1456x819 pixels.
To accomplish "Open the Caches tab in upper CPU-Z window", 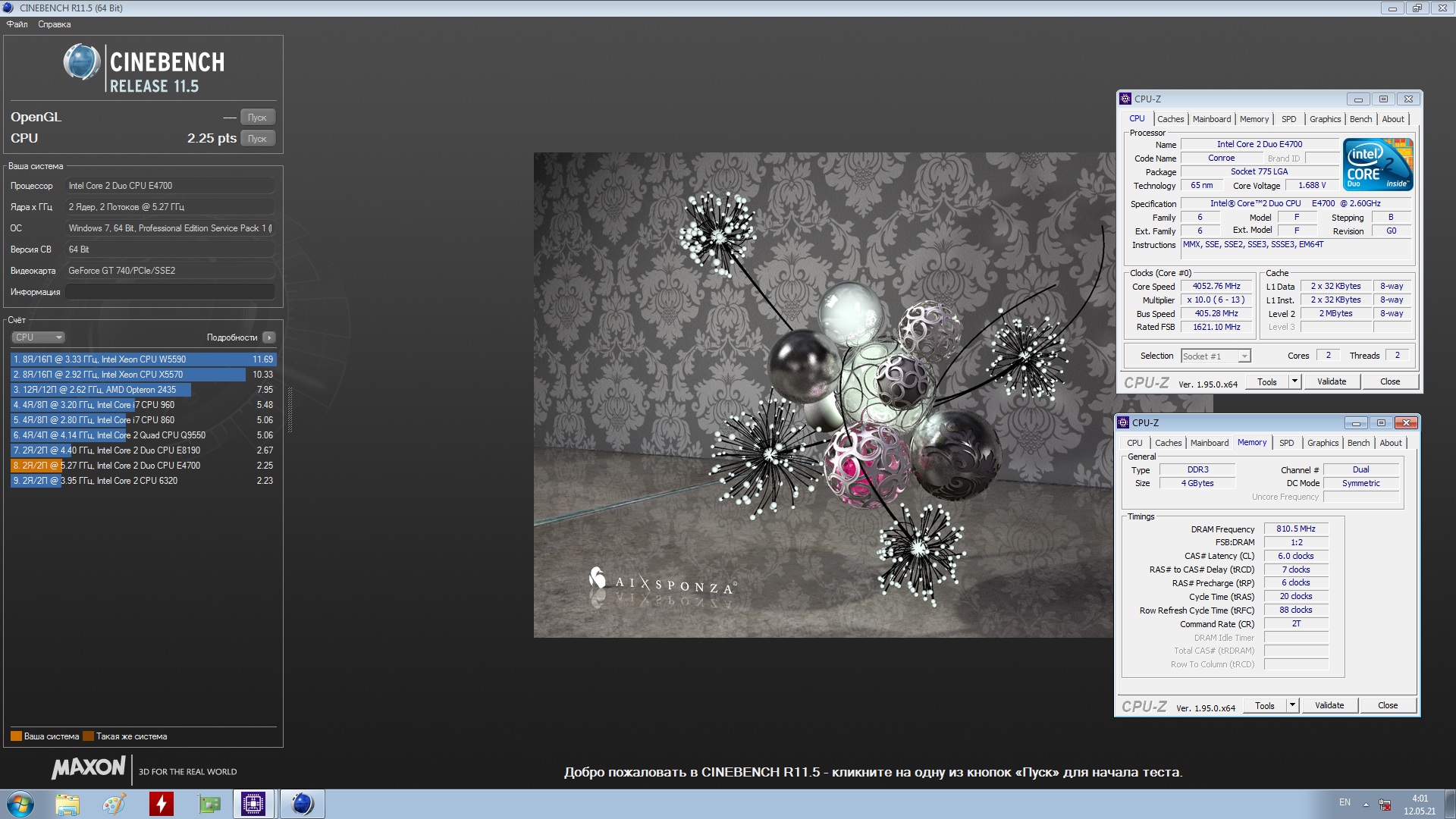I will point(1170,119).
